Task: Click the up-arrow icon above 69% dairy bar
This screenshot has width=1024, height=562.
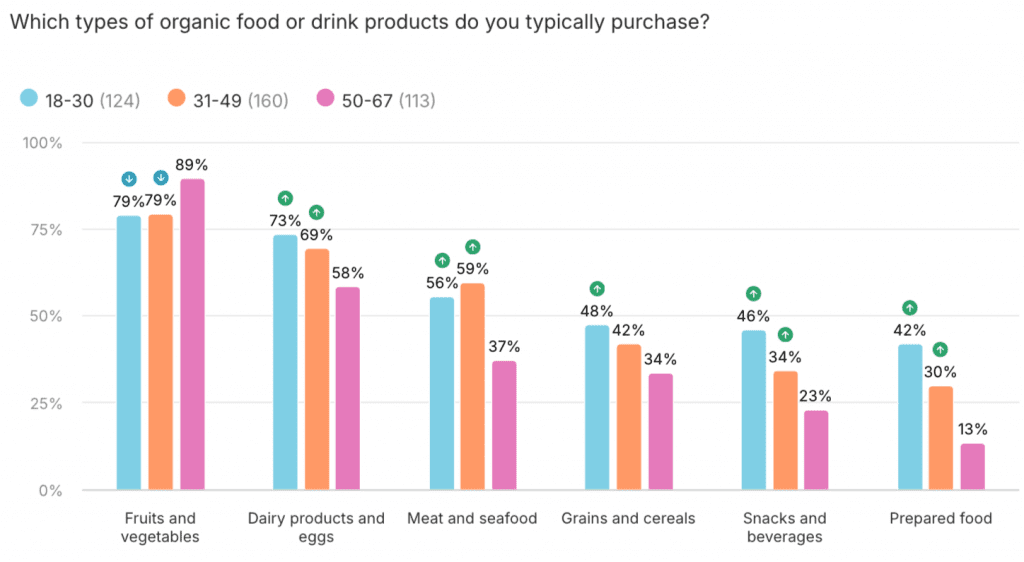Action: pyautogui.click(x=317, y=212)
